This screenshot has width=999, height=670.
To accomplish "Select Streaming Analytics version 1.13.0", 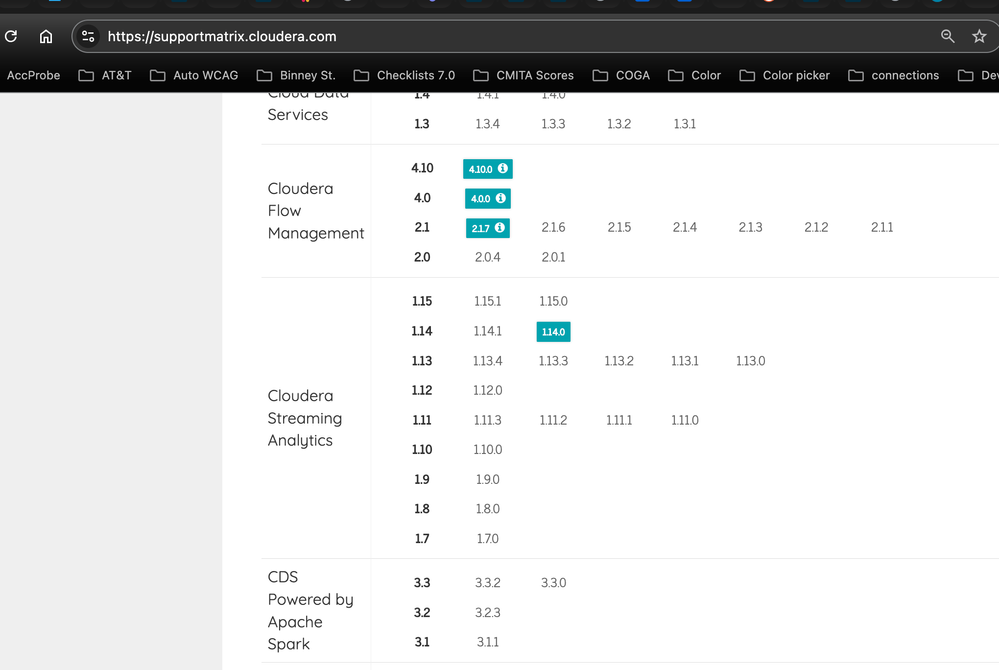I will point(750,361).
